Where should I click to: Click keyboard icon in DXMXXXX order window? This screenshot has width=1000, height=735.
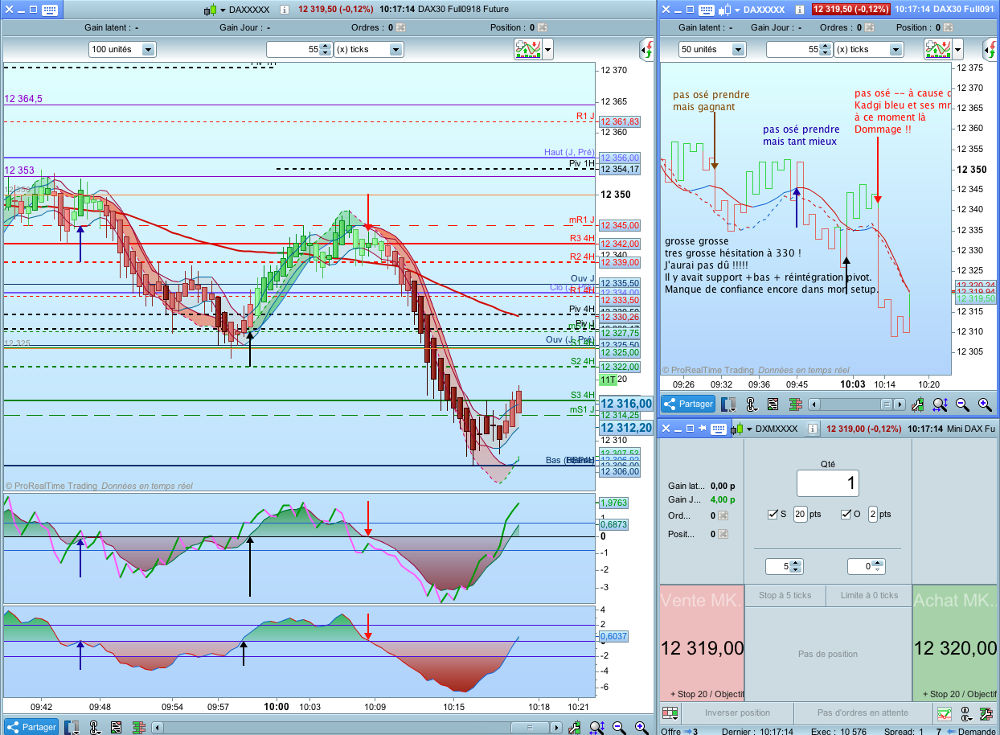click(718, 429)
